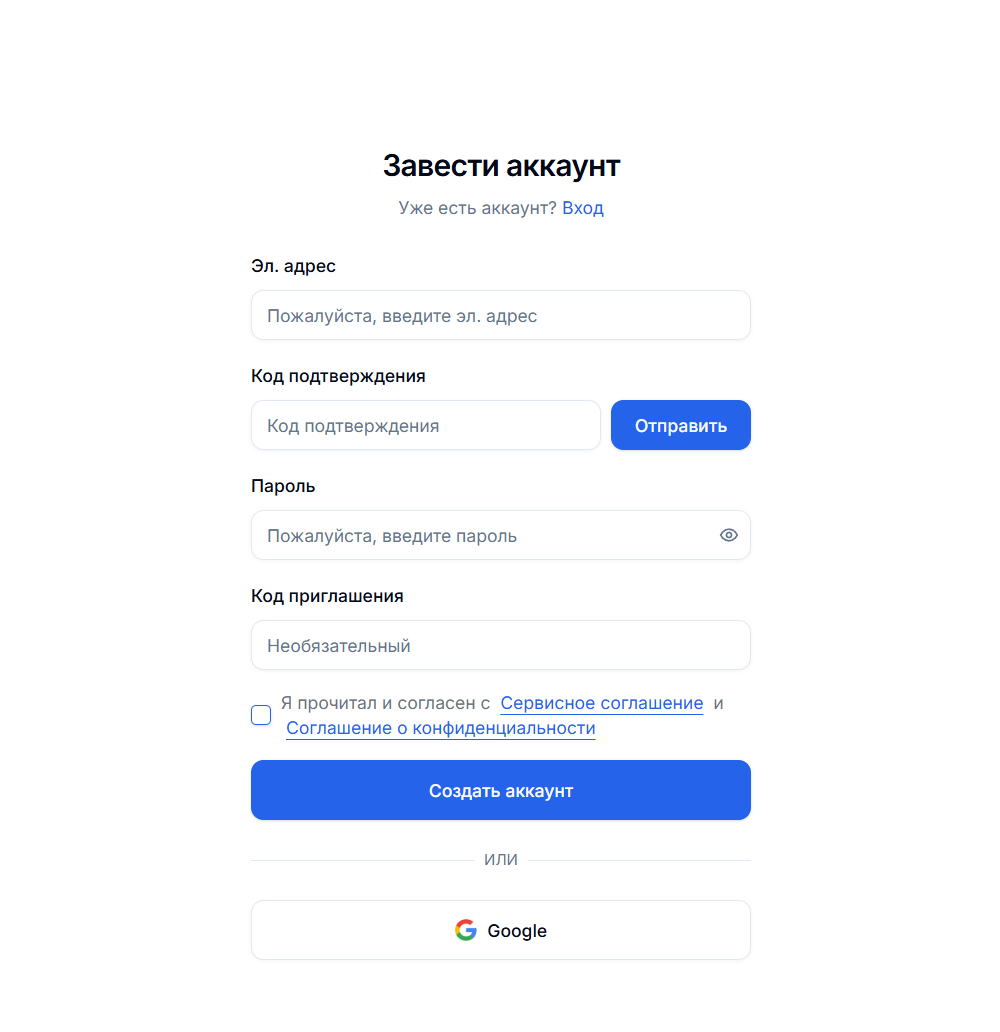Click the Код приглашения optional input field

[500, 645]
